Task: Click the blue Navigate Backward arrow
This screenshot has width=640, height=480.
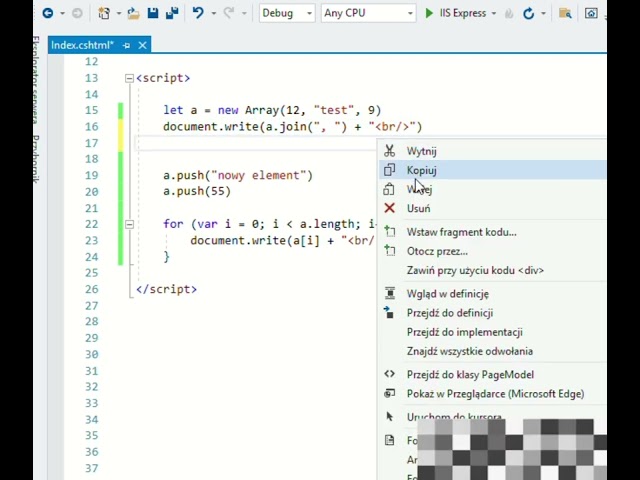Action: (48, 13)
